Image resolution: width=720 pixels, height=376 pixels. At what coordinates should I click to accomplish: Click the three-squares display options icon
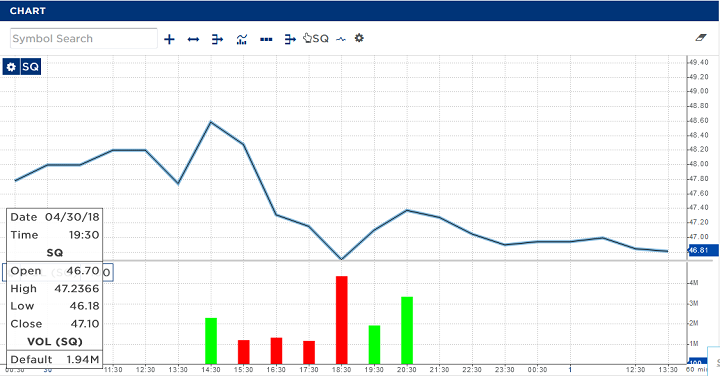click(x=266, y=39)
